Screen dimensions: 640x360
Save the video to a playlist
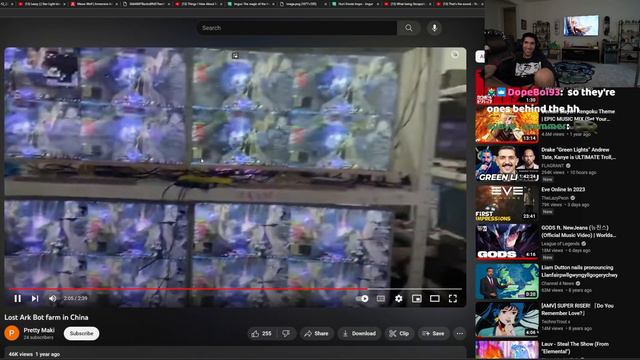433,333
